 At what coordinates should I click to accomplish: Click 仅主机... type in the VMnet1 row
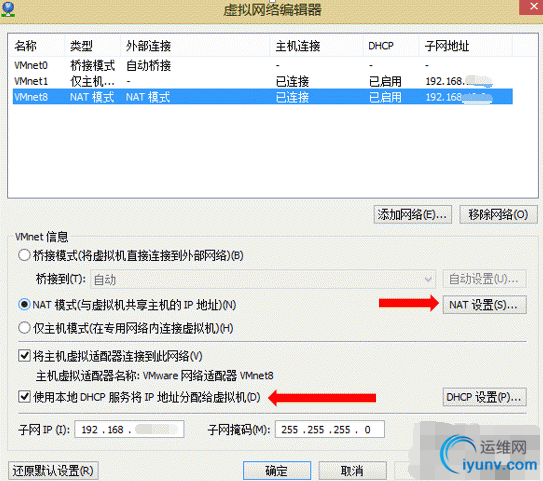coord(92,82)
